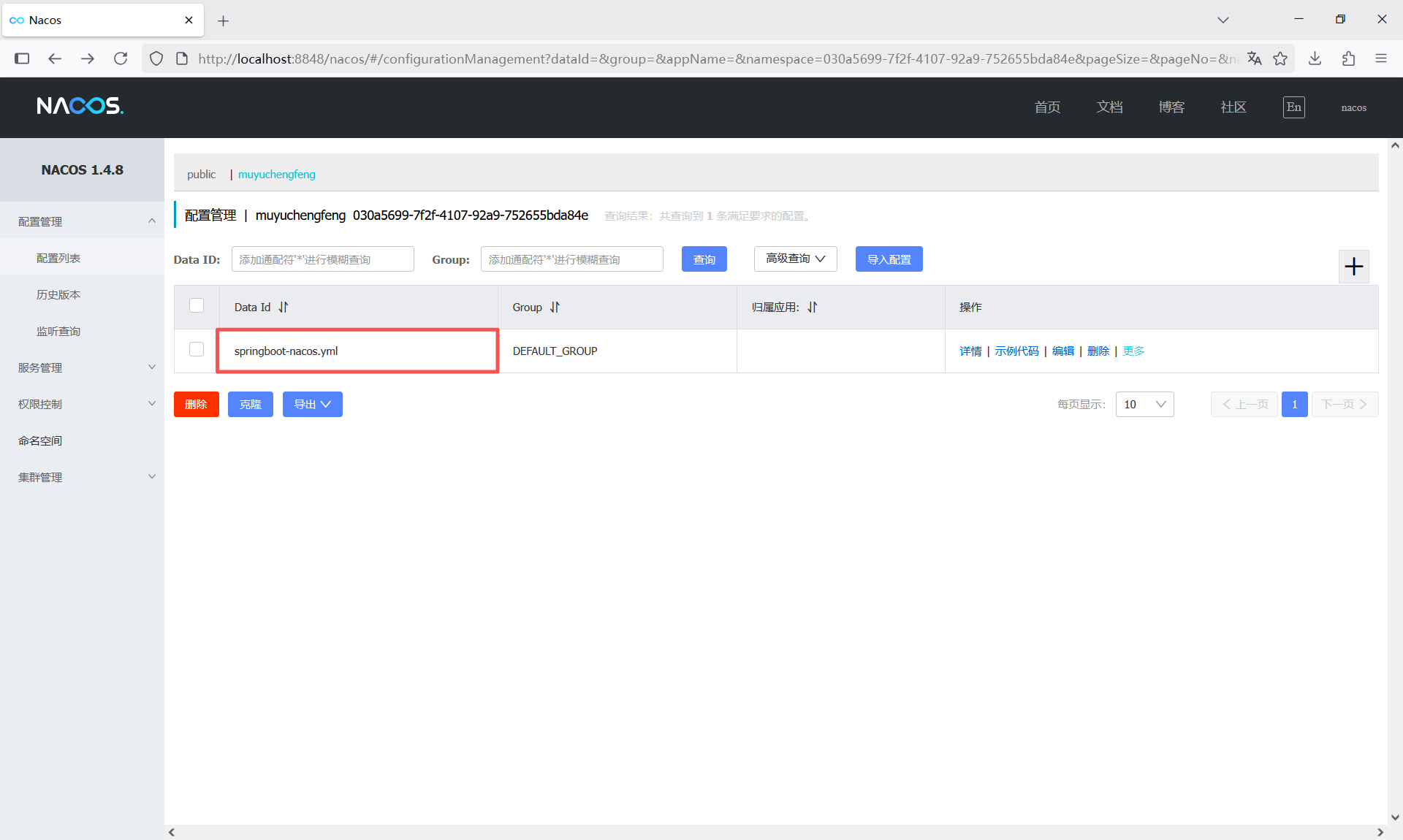
Task: Open the page size dropdown showing 10
Action: point(1144,405)
